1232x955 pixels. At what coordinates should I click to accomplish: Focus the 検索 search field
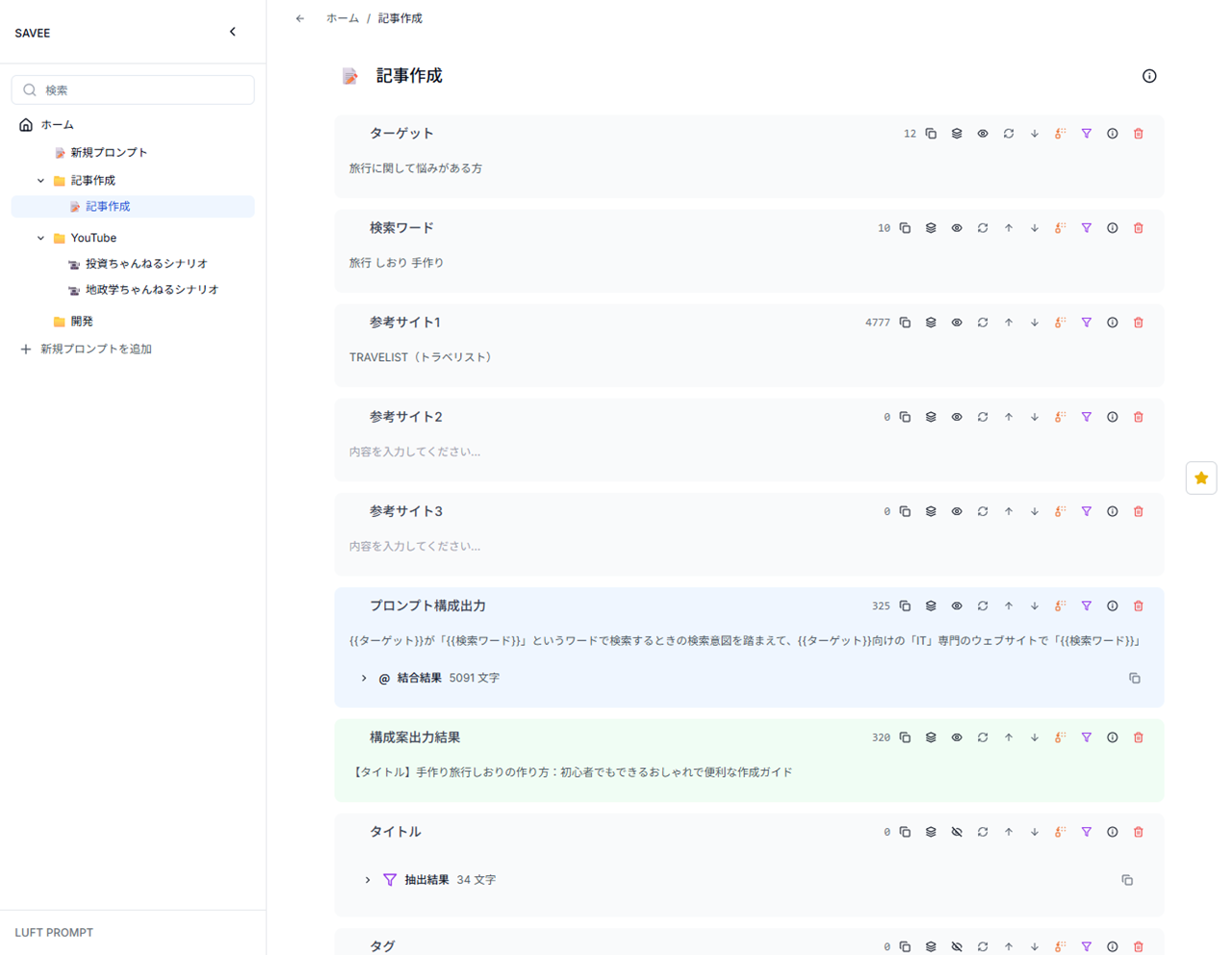point(133,90)
